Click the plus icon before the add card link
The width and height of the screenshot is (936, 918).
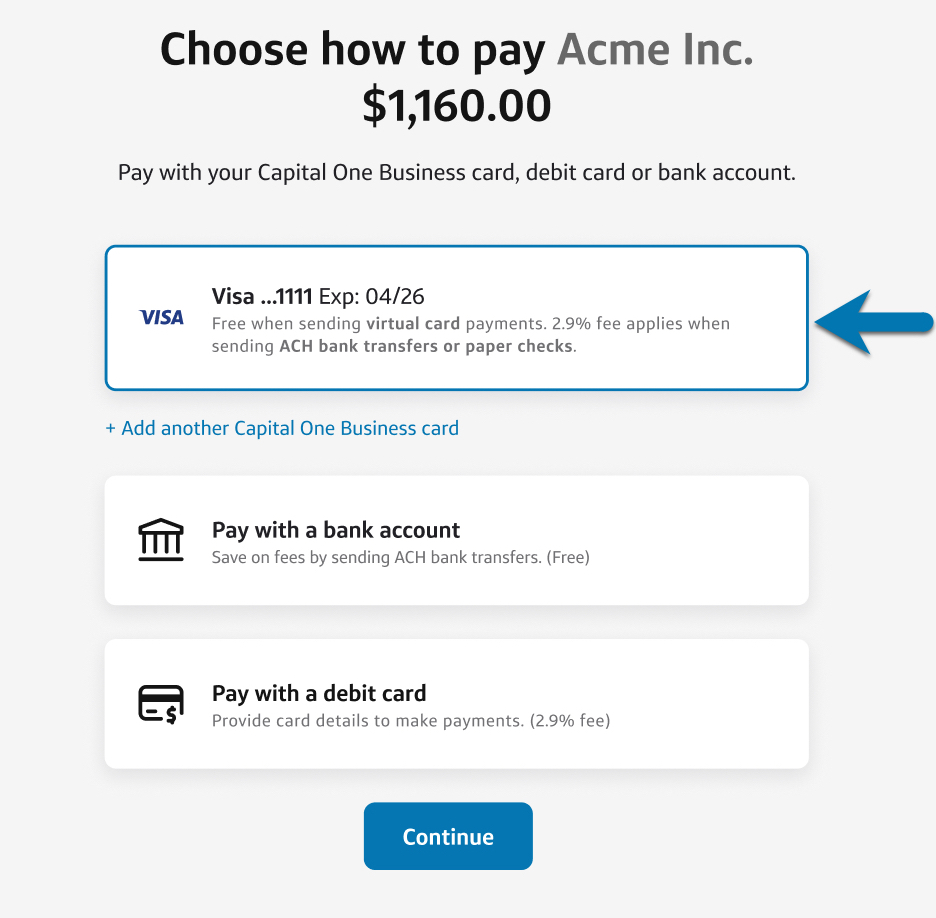[x=109, y=428]
